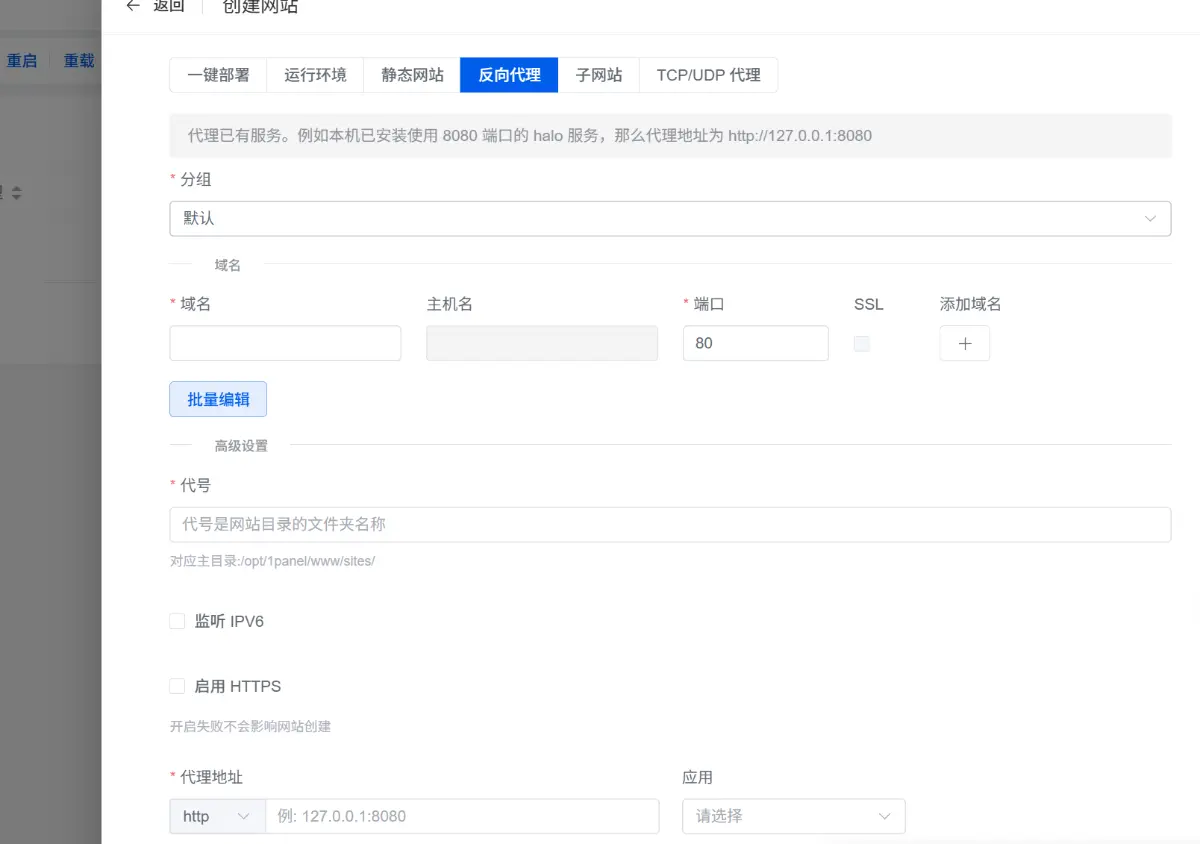Open the 一键部署 tab

(x=217, y=74)
